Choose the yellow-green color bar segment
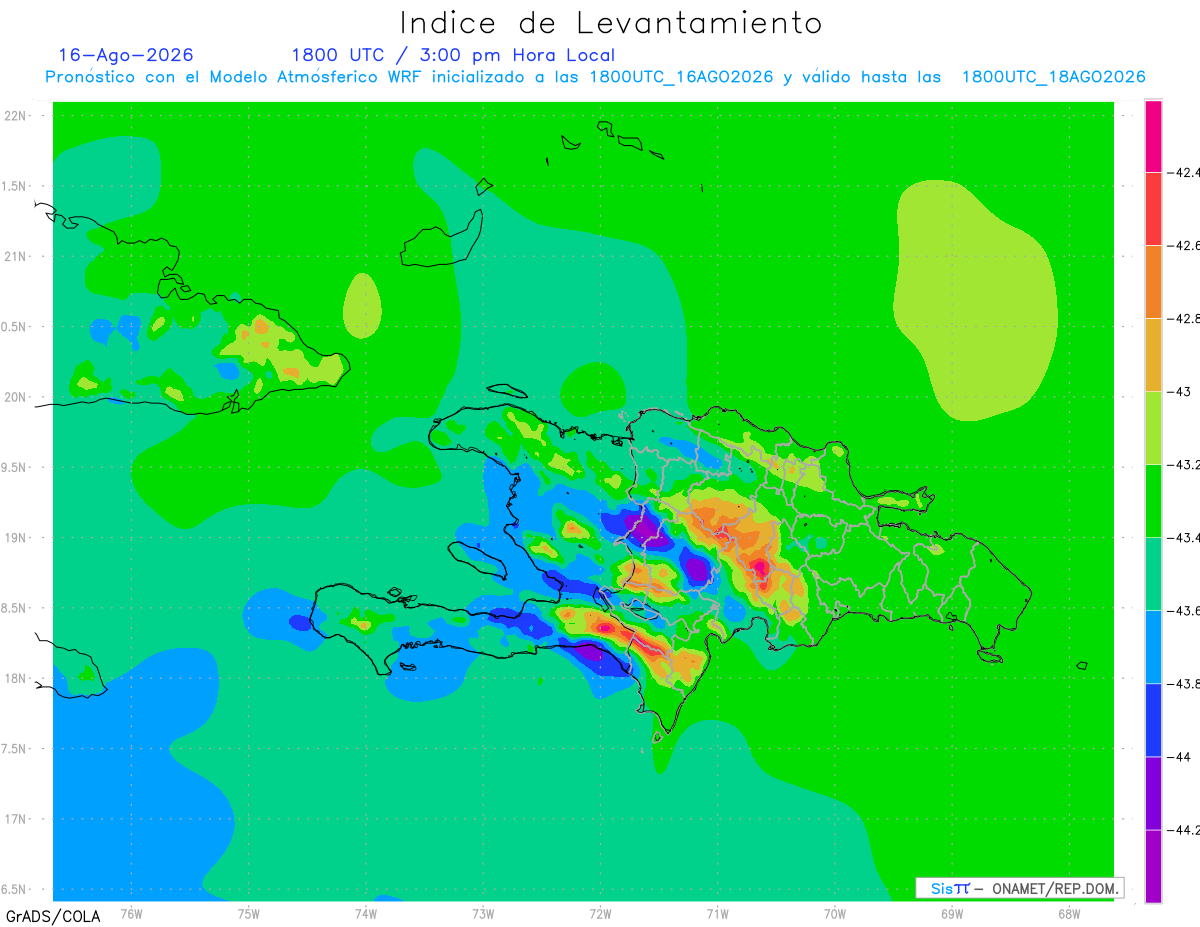Image resolution: width=1200 pixels, height=927 pixels. (1153, 428)
